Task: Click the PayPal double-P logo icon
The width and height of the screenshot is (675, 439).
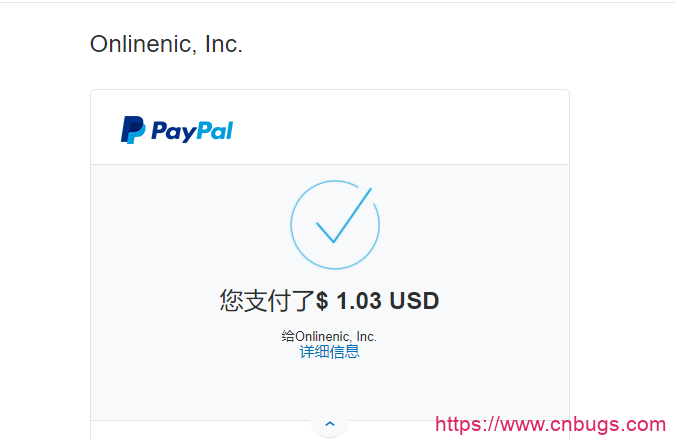Action: (x=133, y=130)
